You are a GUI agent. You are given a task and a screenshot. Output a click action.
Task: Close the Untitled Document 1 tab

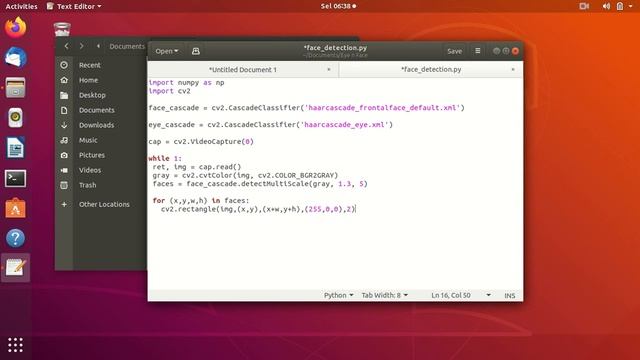coord(329,69)
